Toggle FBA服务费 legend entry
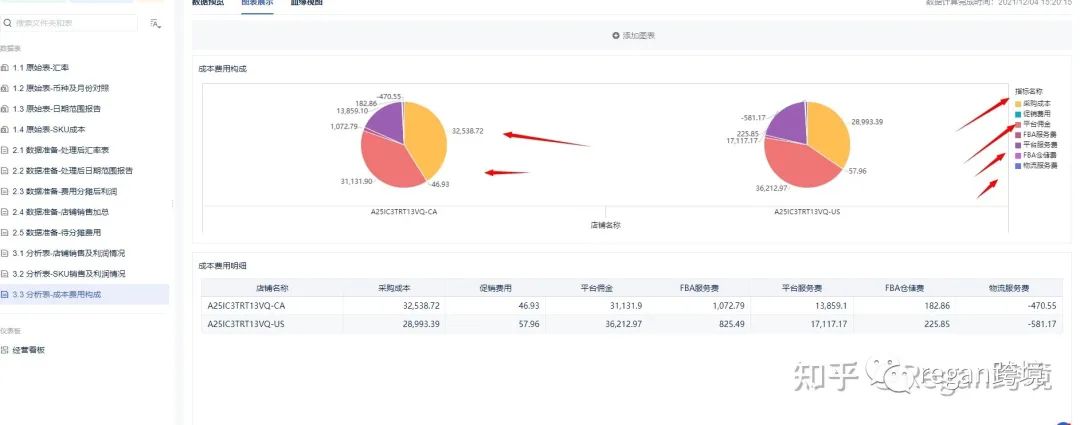The image size is (1080, 425). click(1036, 135)
